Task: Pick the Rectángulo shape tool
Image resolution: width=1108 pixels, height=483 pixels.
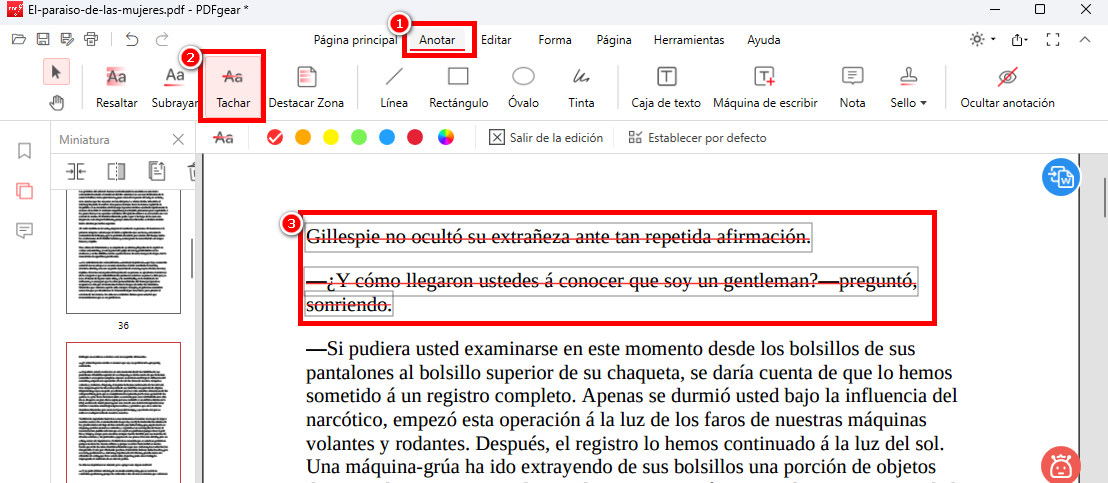Action: pyautogui.click(x=459, y=87)
